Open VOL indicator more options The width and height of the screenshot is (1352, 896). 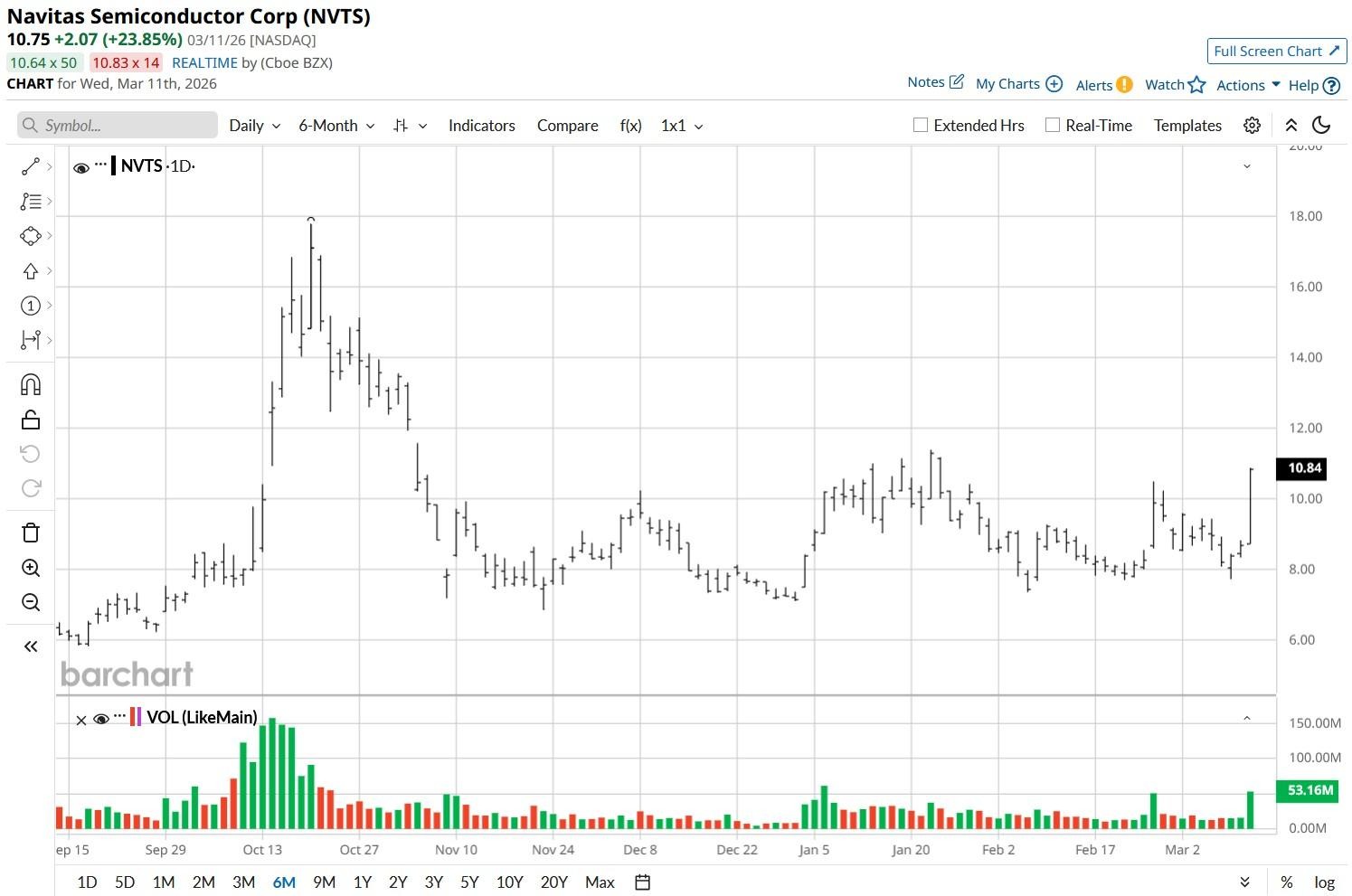coord(120,715)
